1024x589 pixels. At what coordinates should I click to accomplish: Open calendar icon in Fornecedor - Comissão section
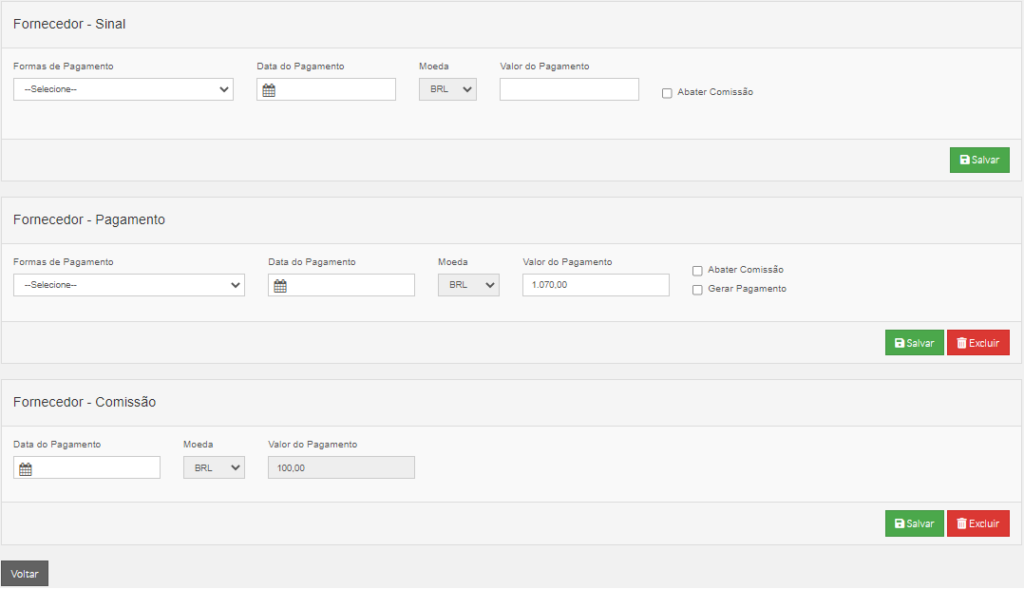pos(25,469)
